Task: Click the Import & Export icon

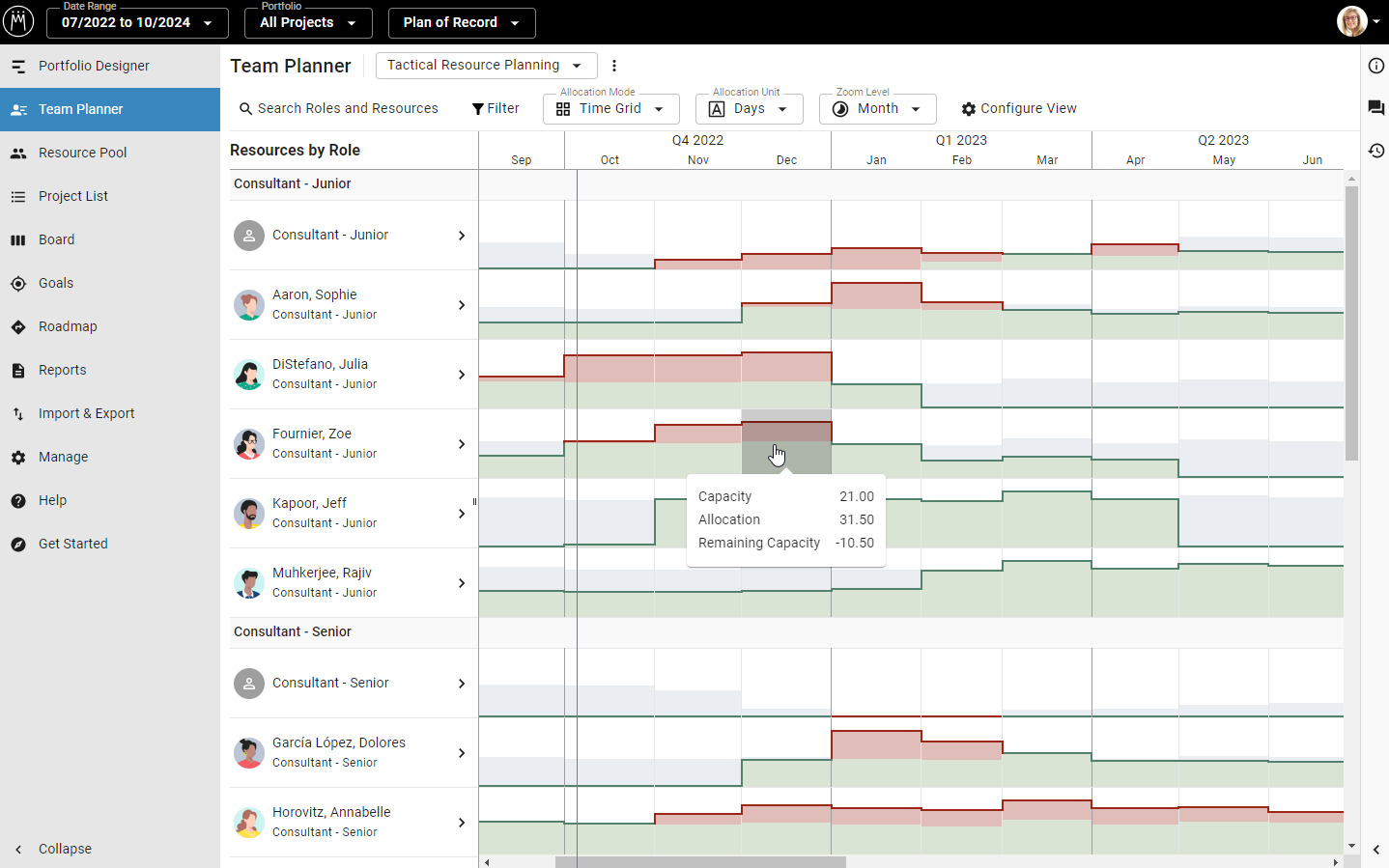Action: [17, 413]
